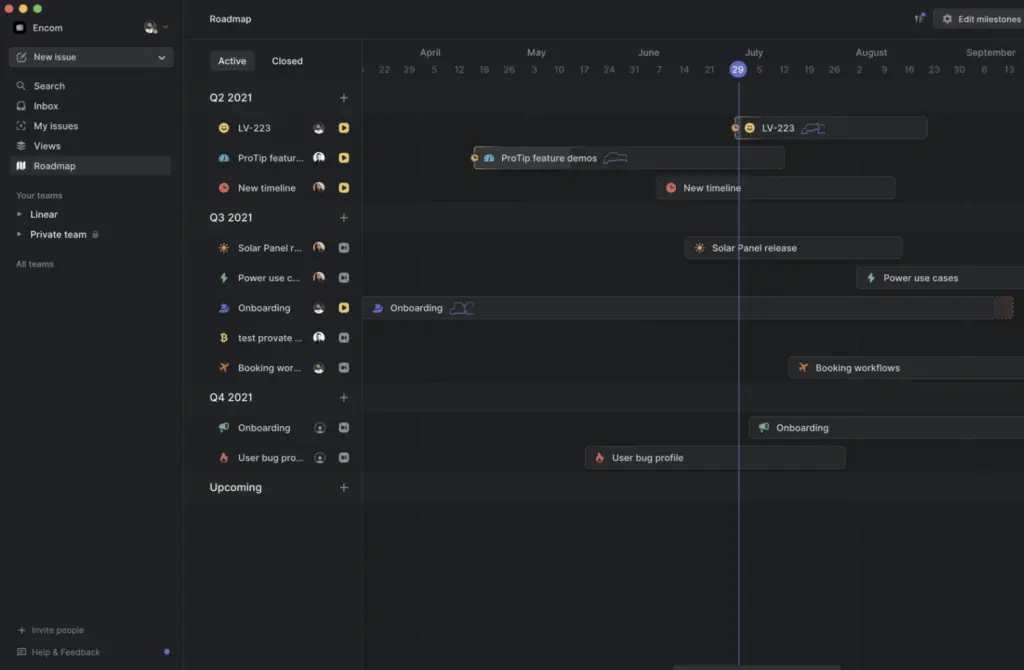Click the today marker 29 on timeline
Viewport: 1024px width, 670px height.
coord(738,69)
